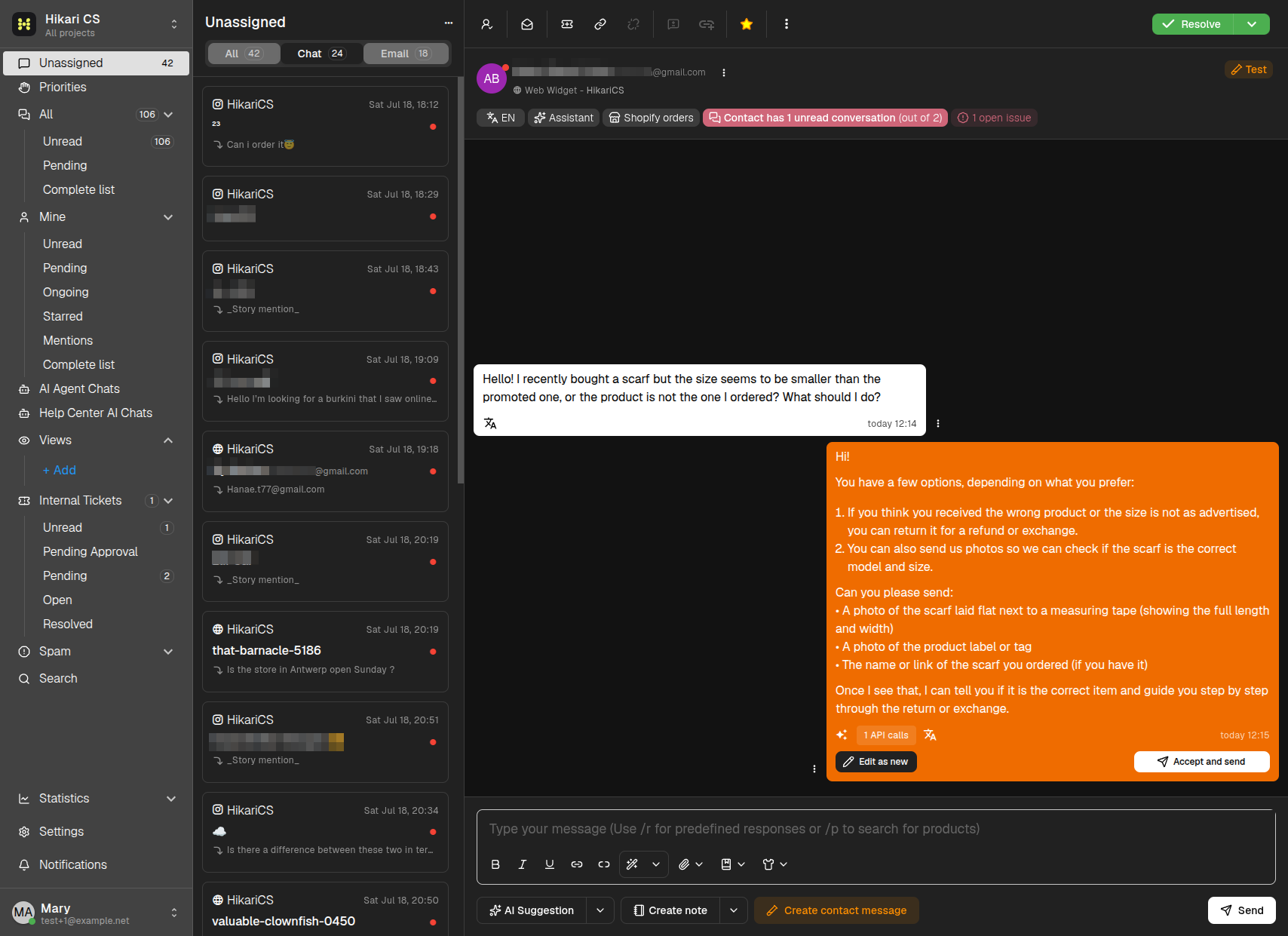The image size is (1288, 936).
Task: Click the conversation list scrollbar
Action: coord(460,279)
